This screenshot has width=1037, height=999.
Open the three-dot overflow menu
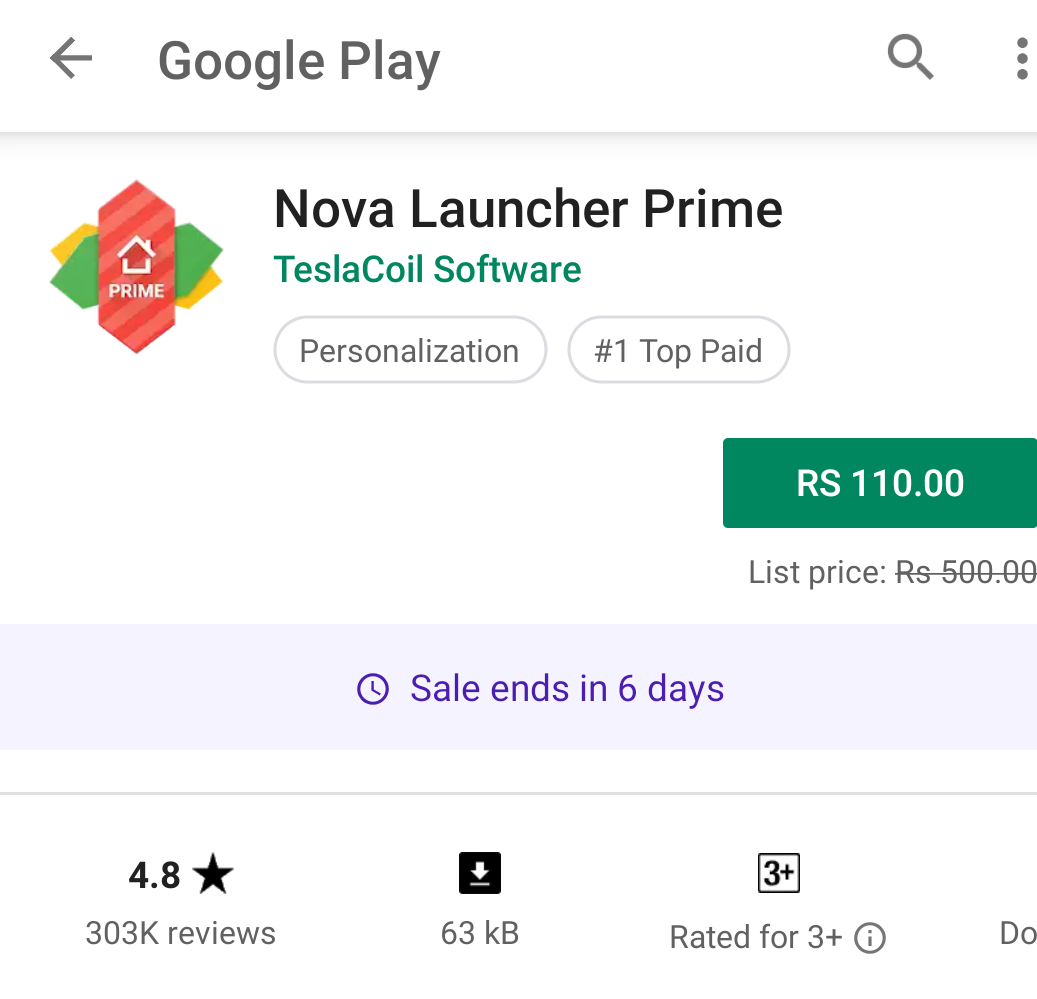tap(1021, 60)
